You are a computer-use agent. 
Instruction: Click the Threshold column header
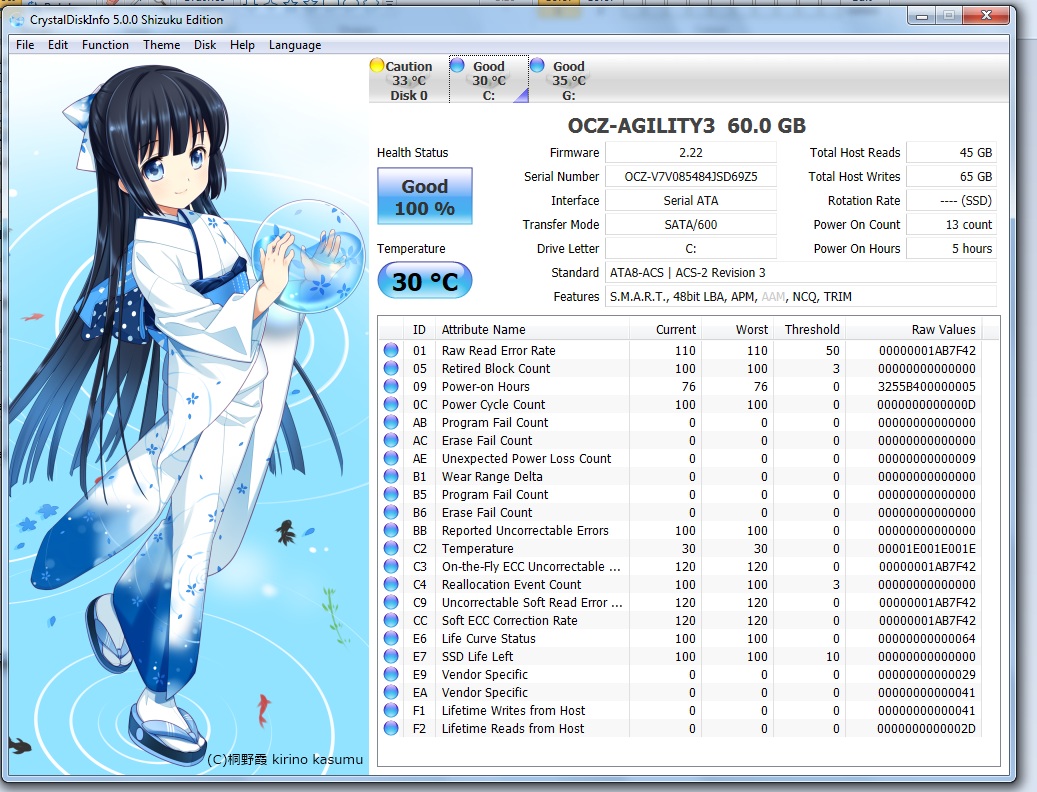[809, 329]
